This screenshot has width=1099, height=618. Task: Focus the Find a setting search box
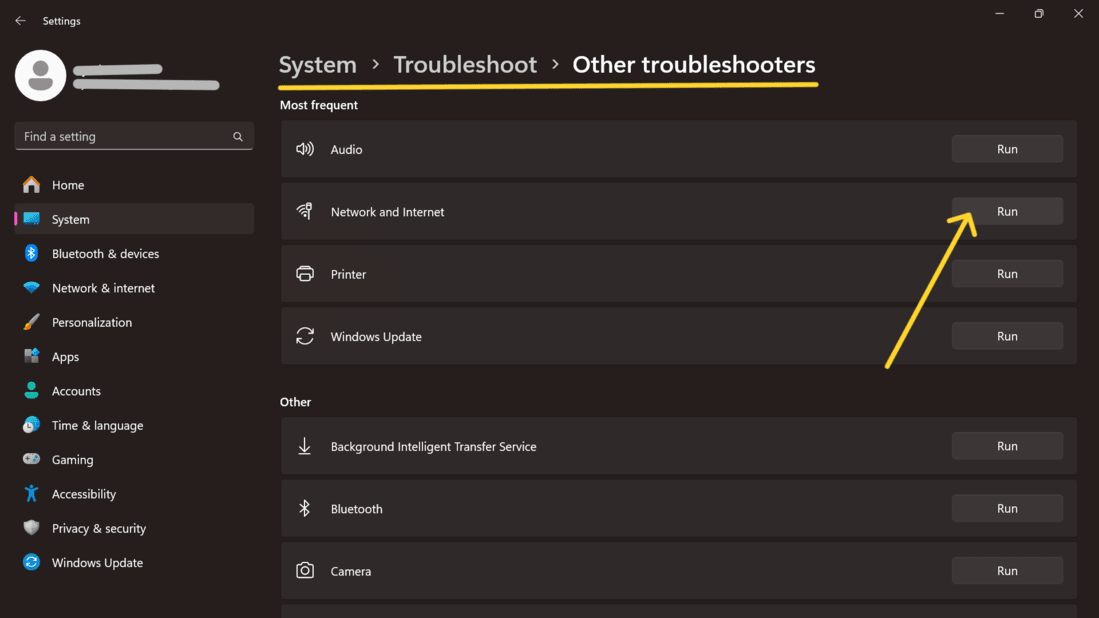point(134,137)
